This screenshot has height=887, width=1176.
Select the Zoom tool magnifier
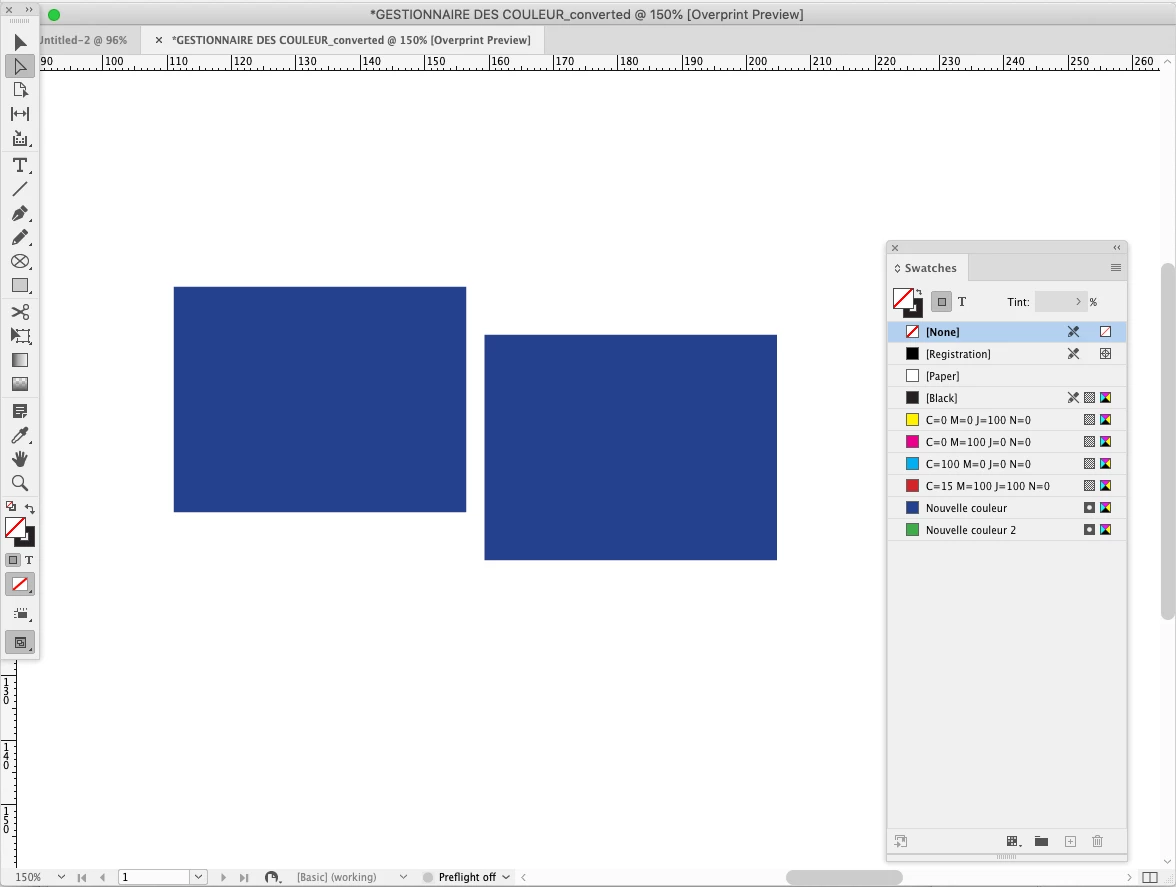pyautogui.click(x=20, y=483)
